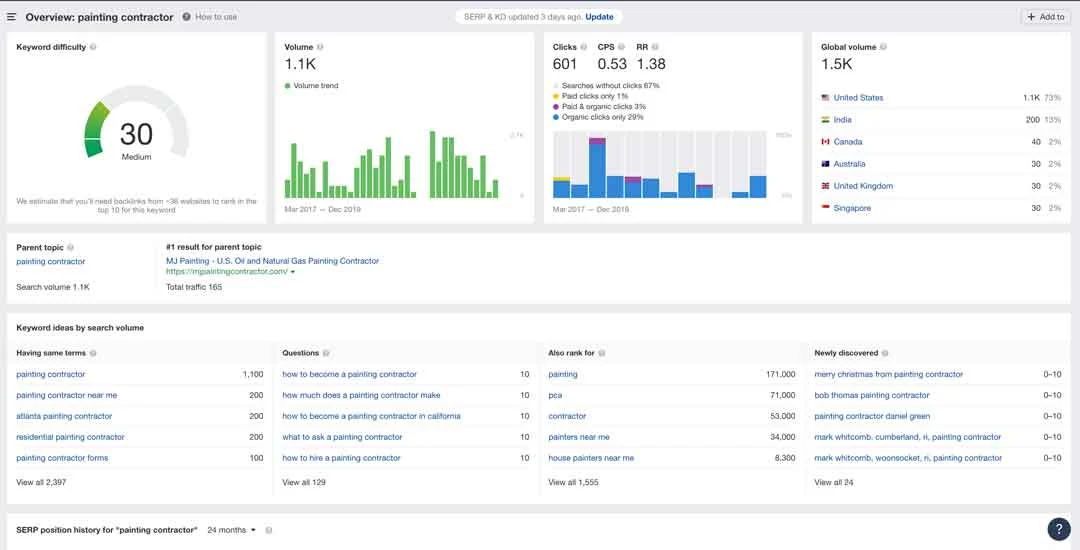Viewport: 1080px width, 550px height.
Task: Click the Add to button
Action: coord(1045,17)
